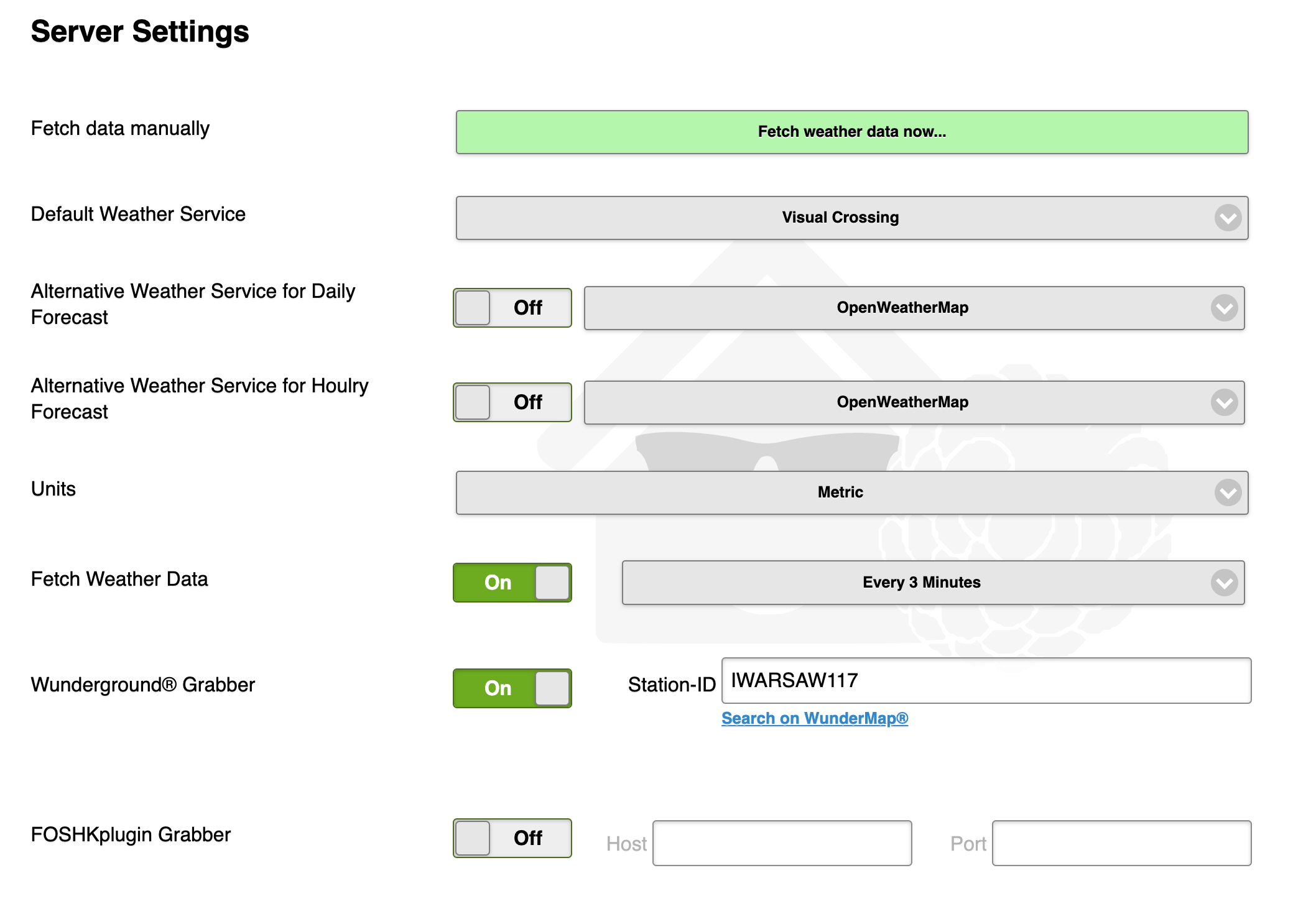Screen dimensions: 1316x924
Task: Open OpenWeatherMap dropdown for Daily Forecast
Action: tap(902, 308)
